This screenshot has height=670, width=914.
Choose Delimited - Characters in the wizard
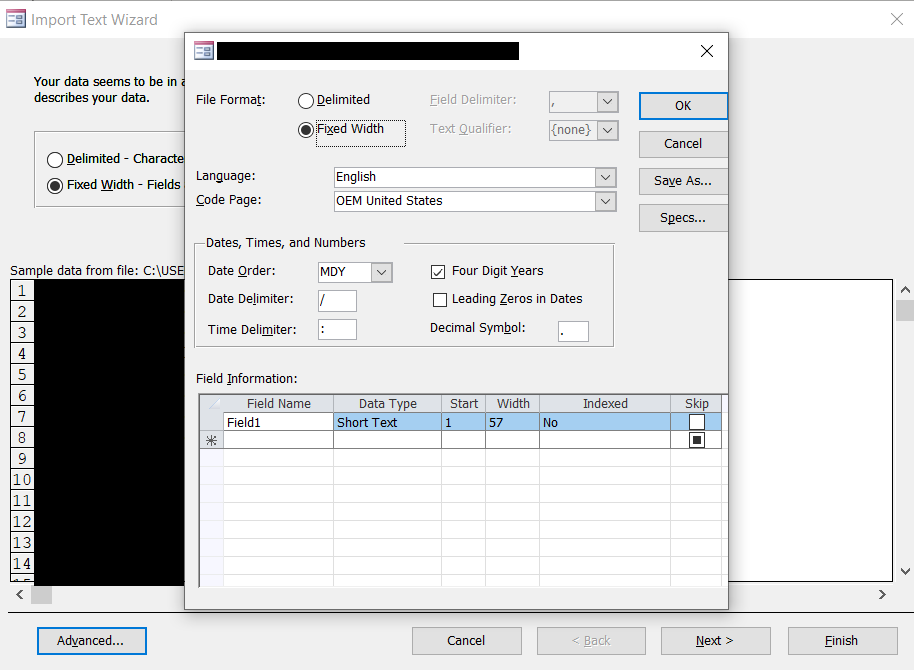click(x=55, y=160)
